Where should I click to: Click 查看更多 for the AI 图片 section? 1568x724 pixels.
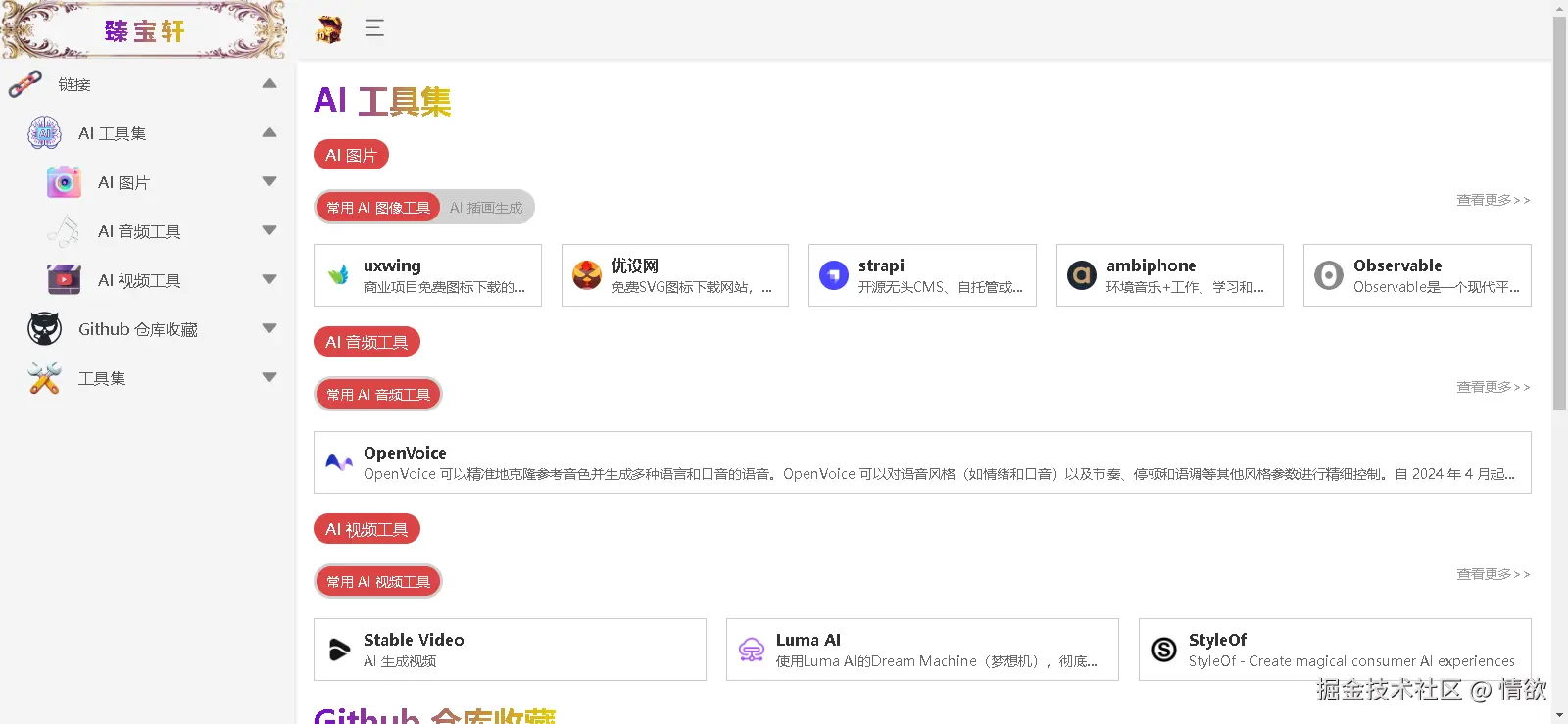tap(1493, 200)
